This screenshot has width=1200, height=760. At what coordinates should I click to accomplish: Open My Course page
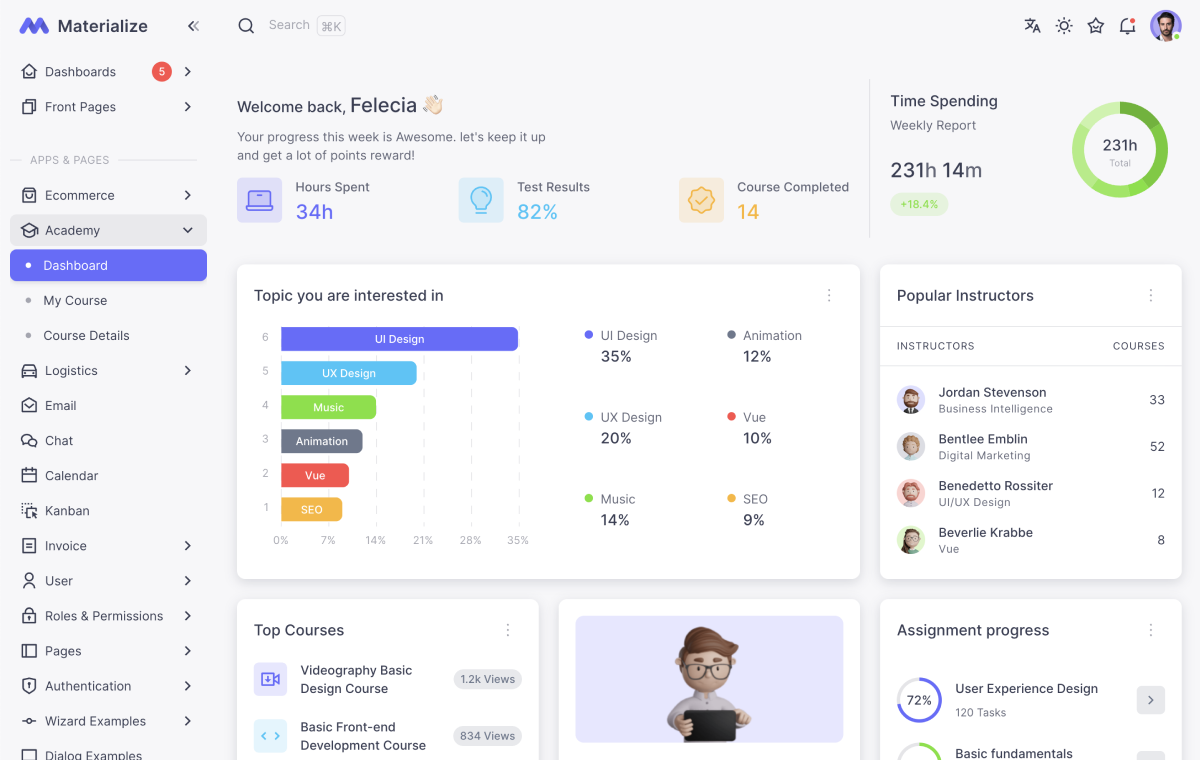point(76,300)
